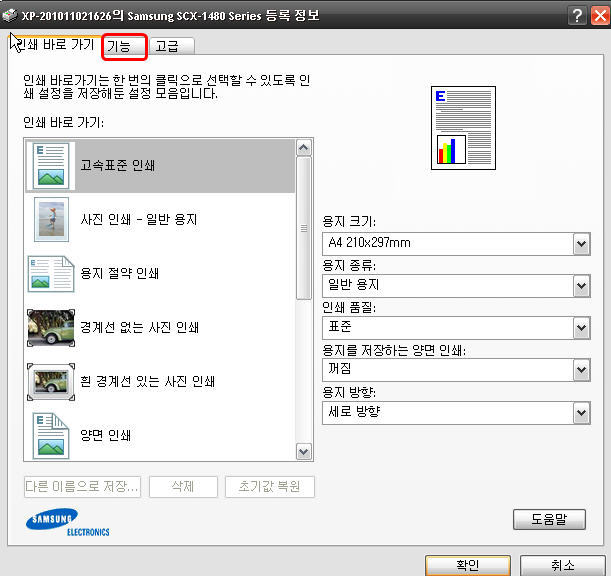Click the 도움말 button
Image resolution: width=611 pixels, height=576 pixels.
point(548,519)
